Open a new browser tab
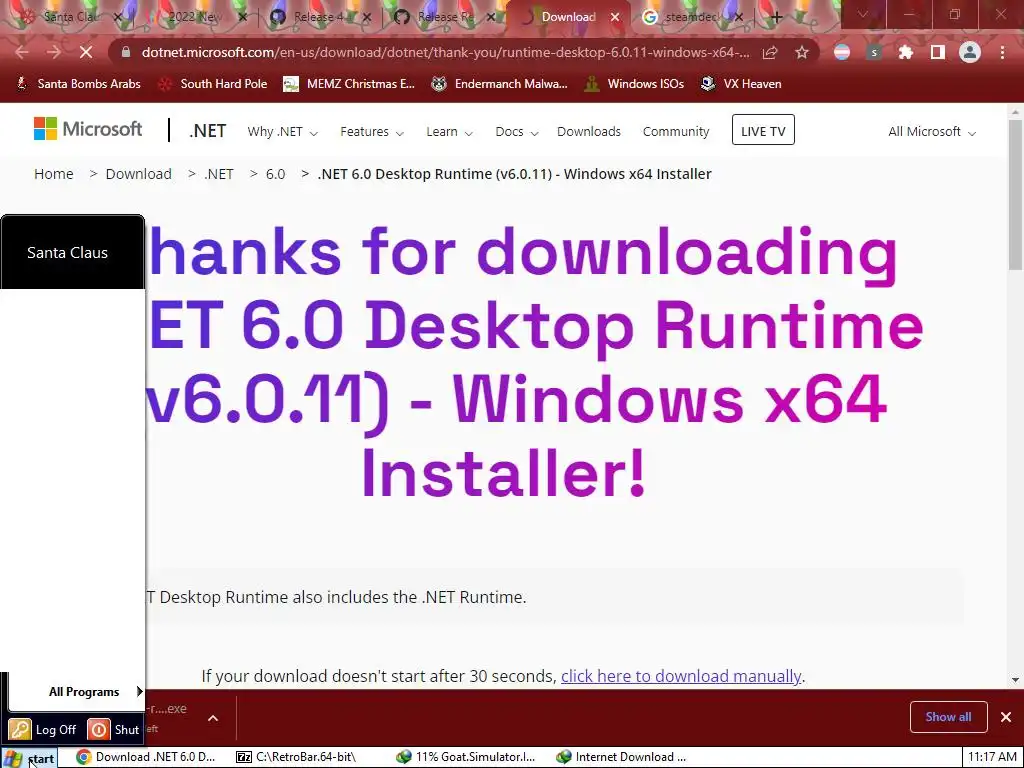 [776, 18]
